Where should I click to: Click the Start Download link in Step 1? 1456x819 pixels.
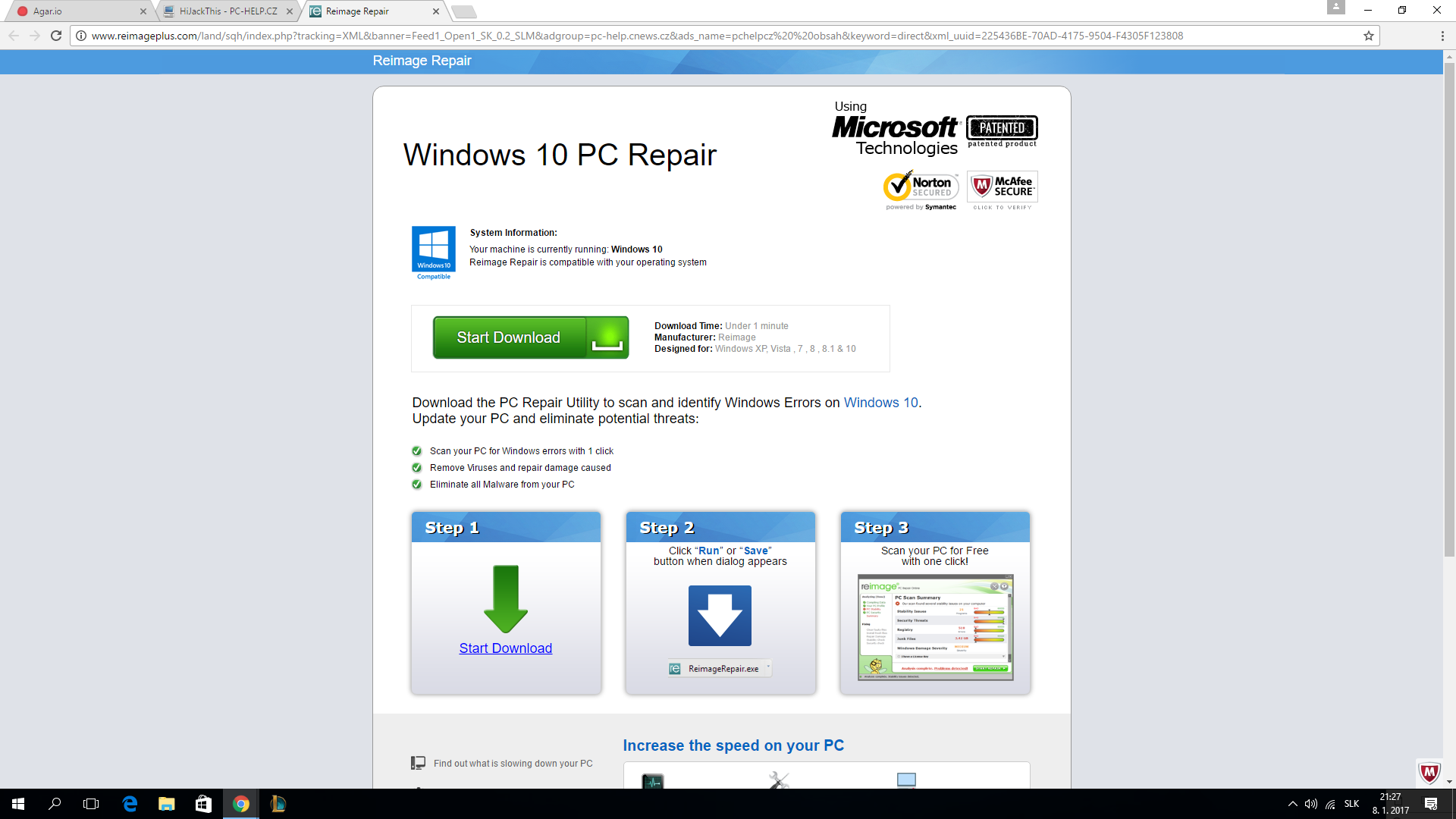point(505,648)
